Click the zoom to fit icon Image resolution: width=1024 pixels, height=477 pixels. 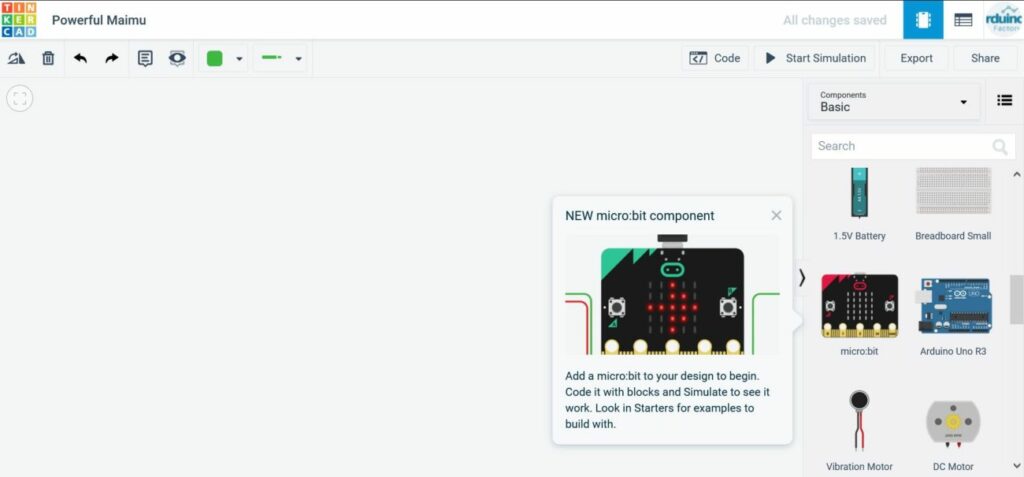coord(20,98)
